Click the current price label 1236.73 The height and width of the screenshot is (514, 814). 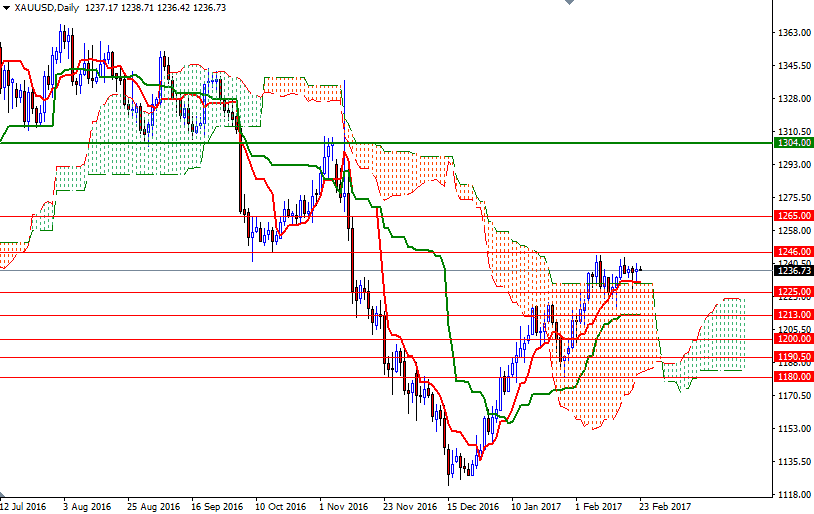pos(793,270)
